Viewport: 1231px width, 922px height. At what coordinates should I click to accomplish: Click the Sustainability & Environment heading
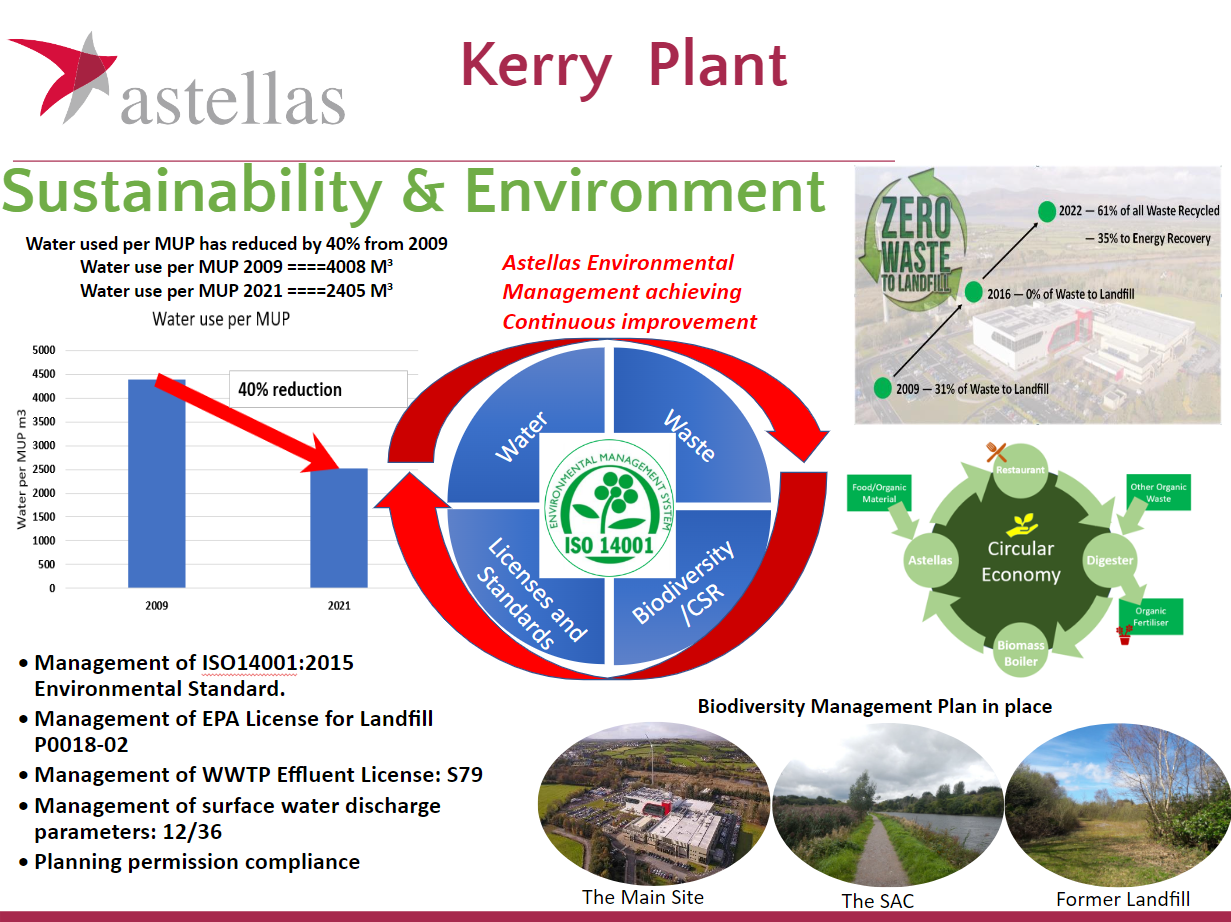[x=414, y=191]
